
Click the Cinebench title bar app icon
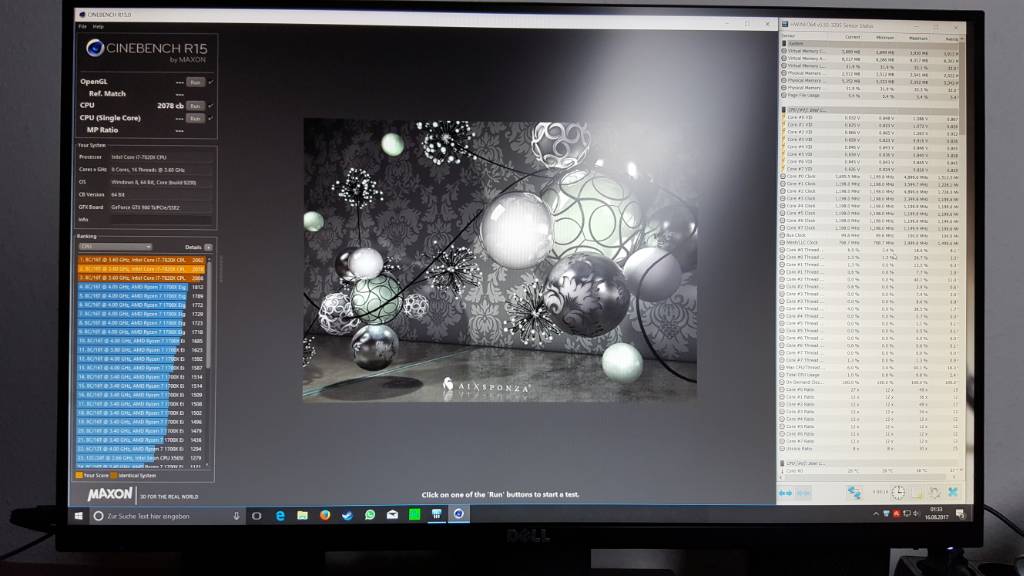tap(82, 14)
